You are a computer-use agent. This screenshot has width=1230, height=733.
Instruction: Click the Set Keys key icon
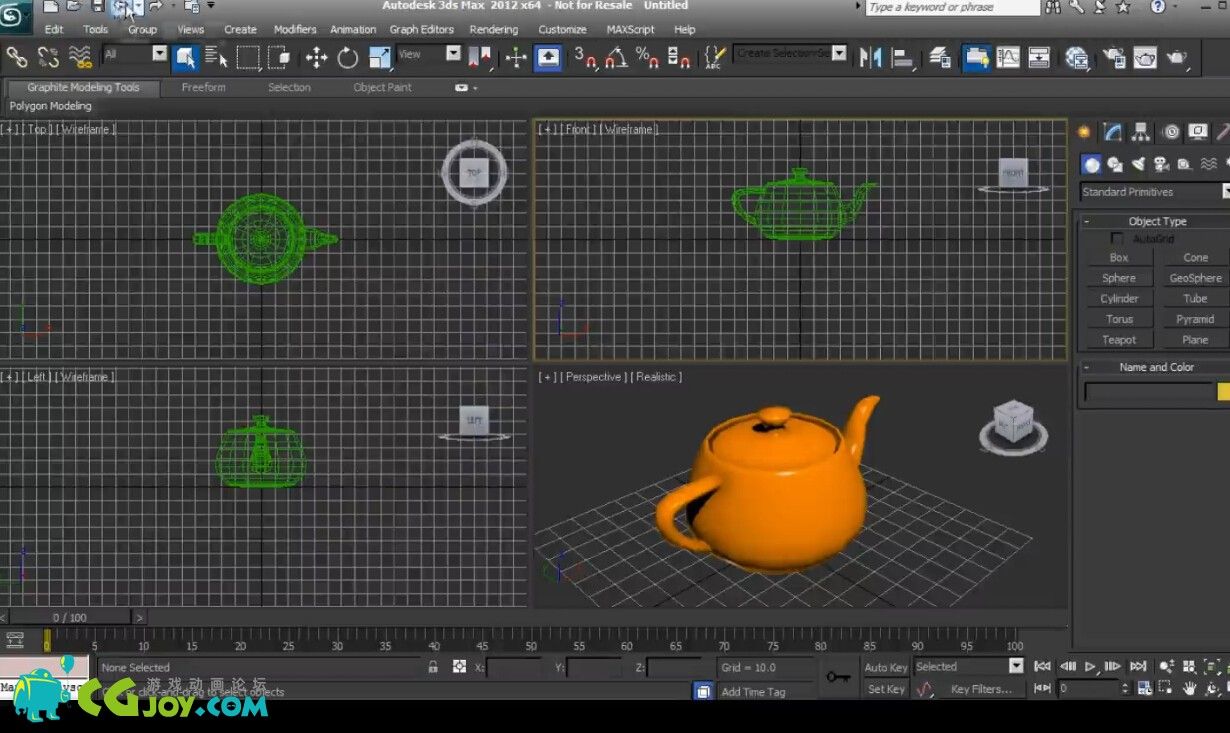coord(838,677)
